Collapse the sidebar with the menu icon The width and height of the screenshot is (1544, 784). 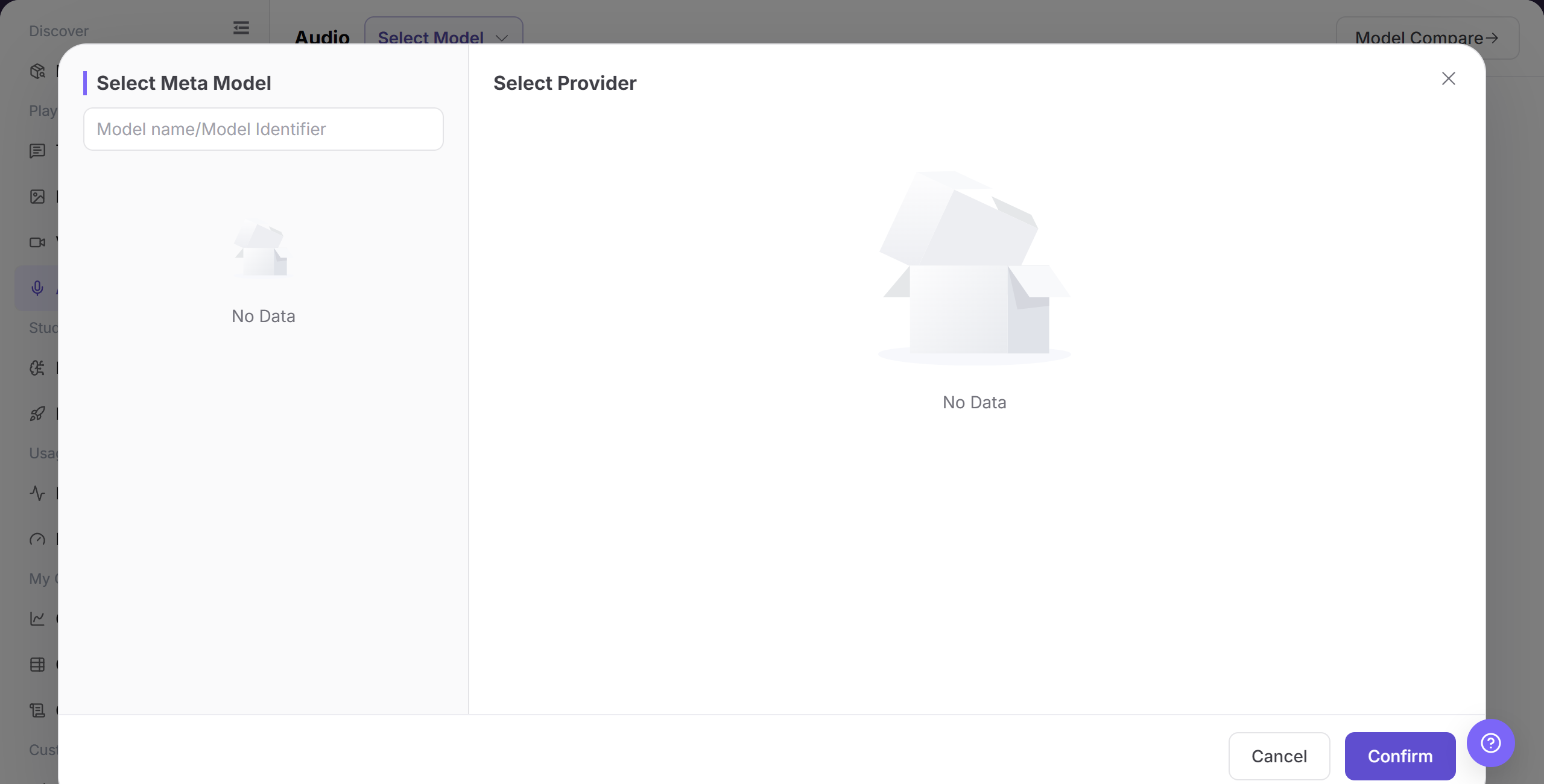tap(241, 28)
